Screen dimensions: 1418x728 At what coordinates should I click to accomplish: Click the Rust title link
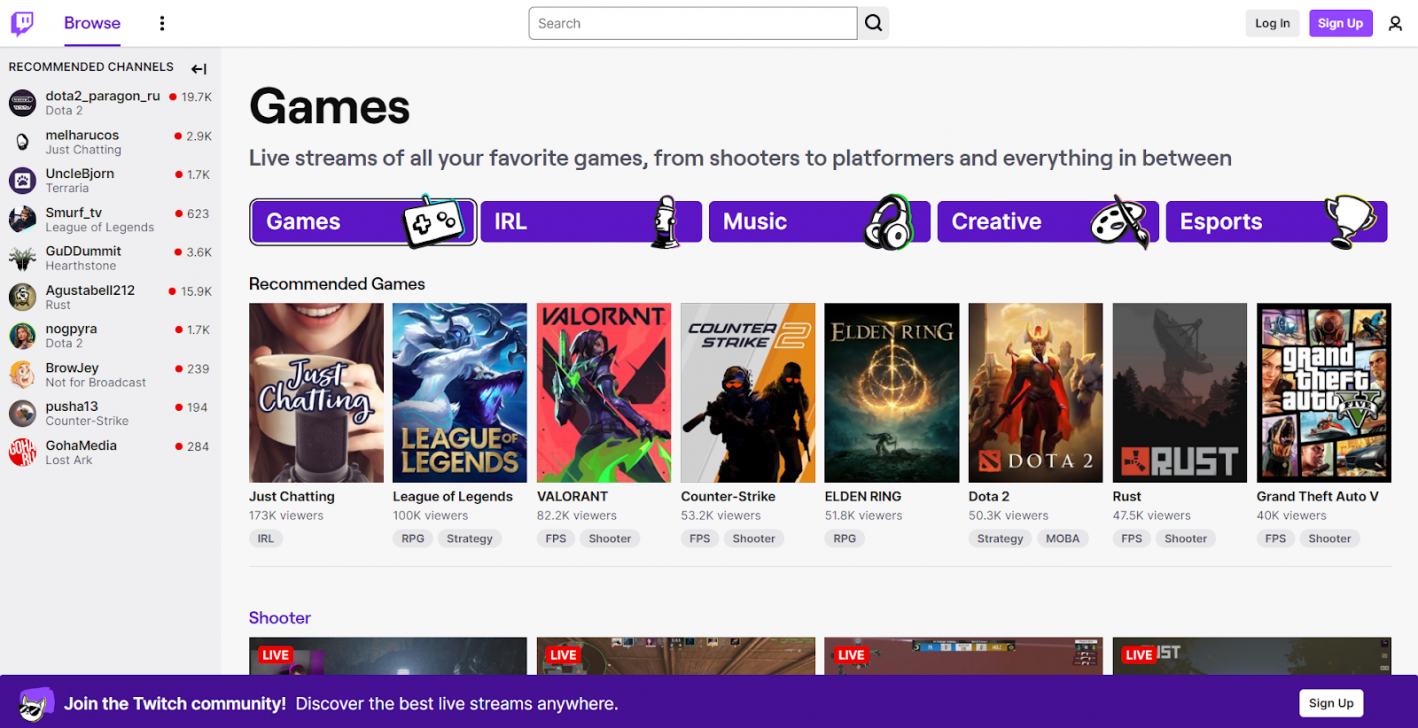(x=1127, y=496)
